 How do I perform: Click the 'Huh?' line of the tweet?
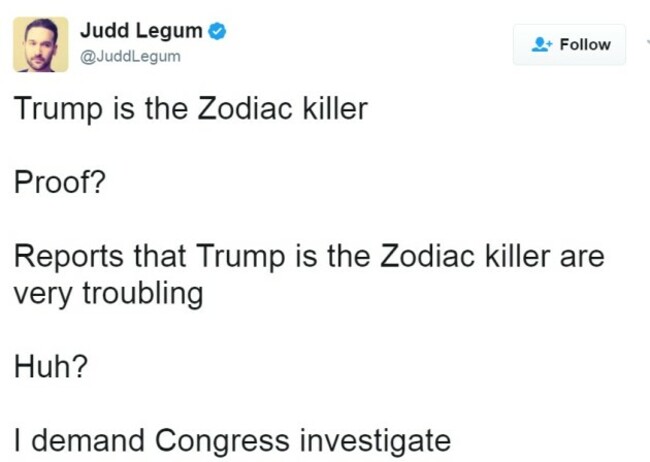51,367
